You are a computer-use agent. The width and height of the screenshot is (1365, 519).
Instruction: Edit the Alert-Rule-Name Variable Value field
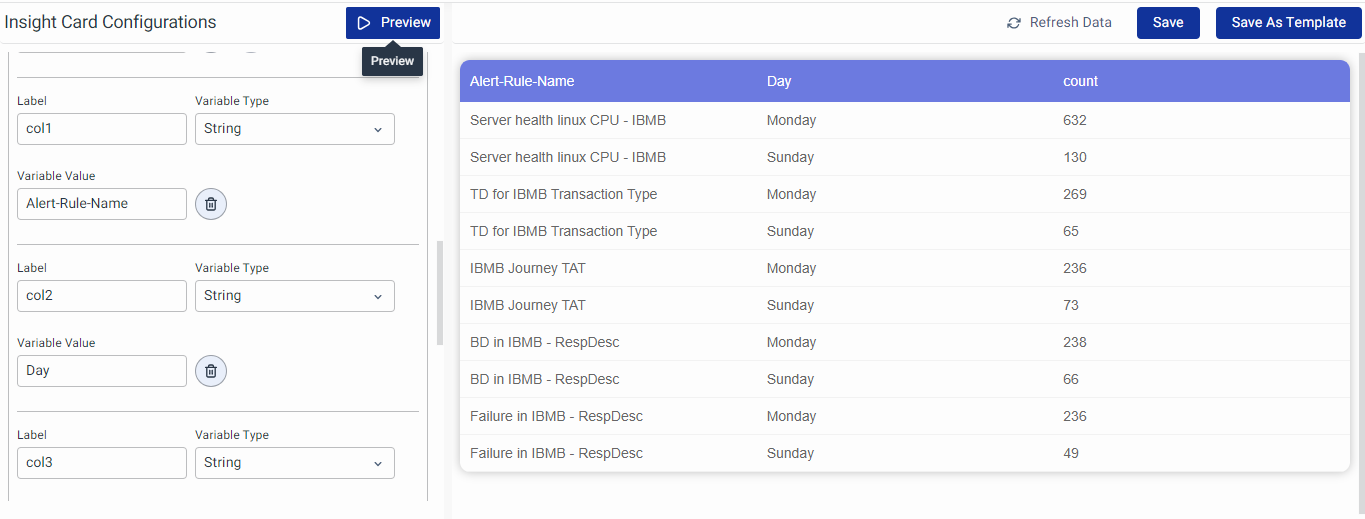pos(102,204)
